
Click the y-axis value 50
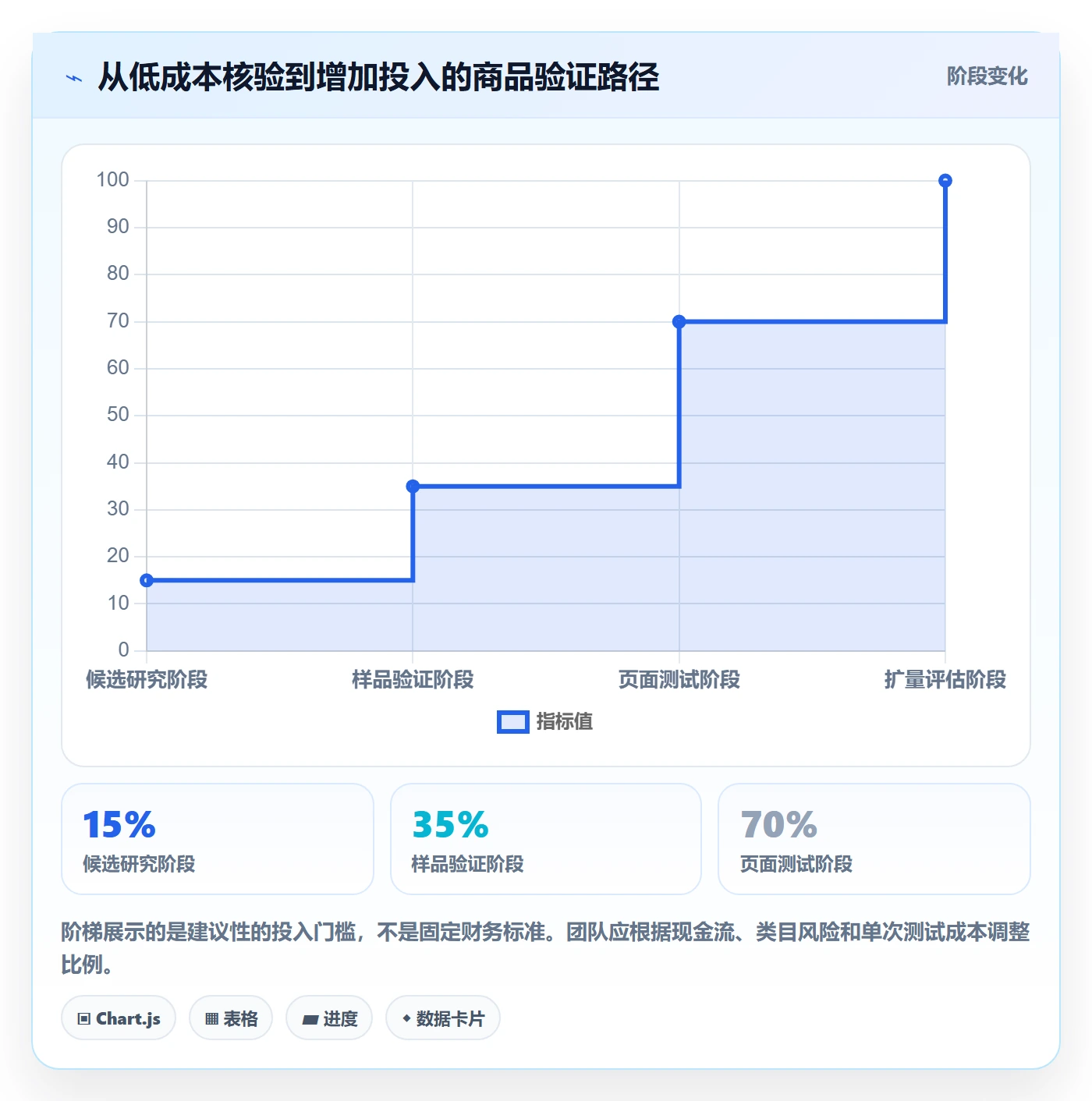click(118, 415)
